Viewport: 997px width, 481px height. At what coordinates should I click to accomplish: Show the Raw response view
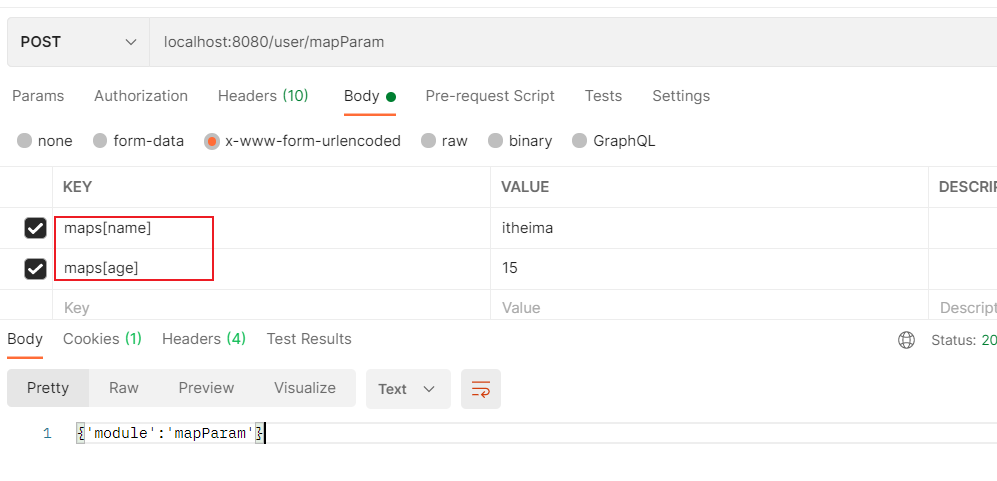click(x=124, y=388)
